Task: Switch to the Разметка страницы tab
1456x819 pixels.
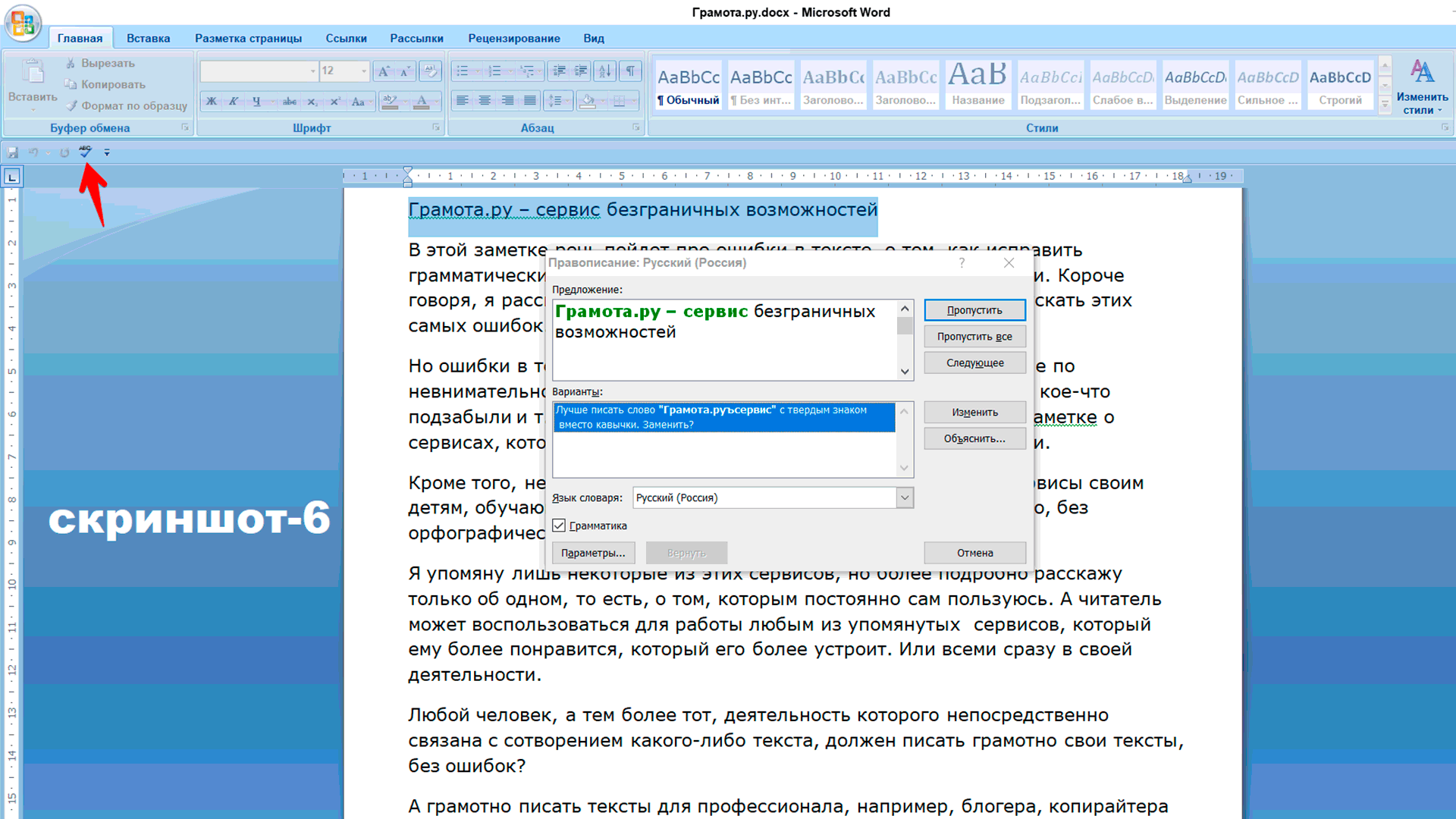Action: pos(248,38)
